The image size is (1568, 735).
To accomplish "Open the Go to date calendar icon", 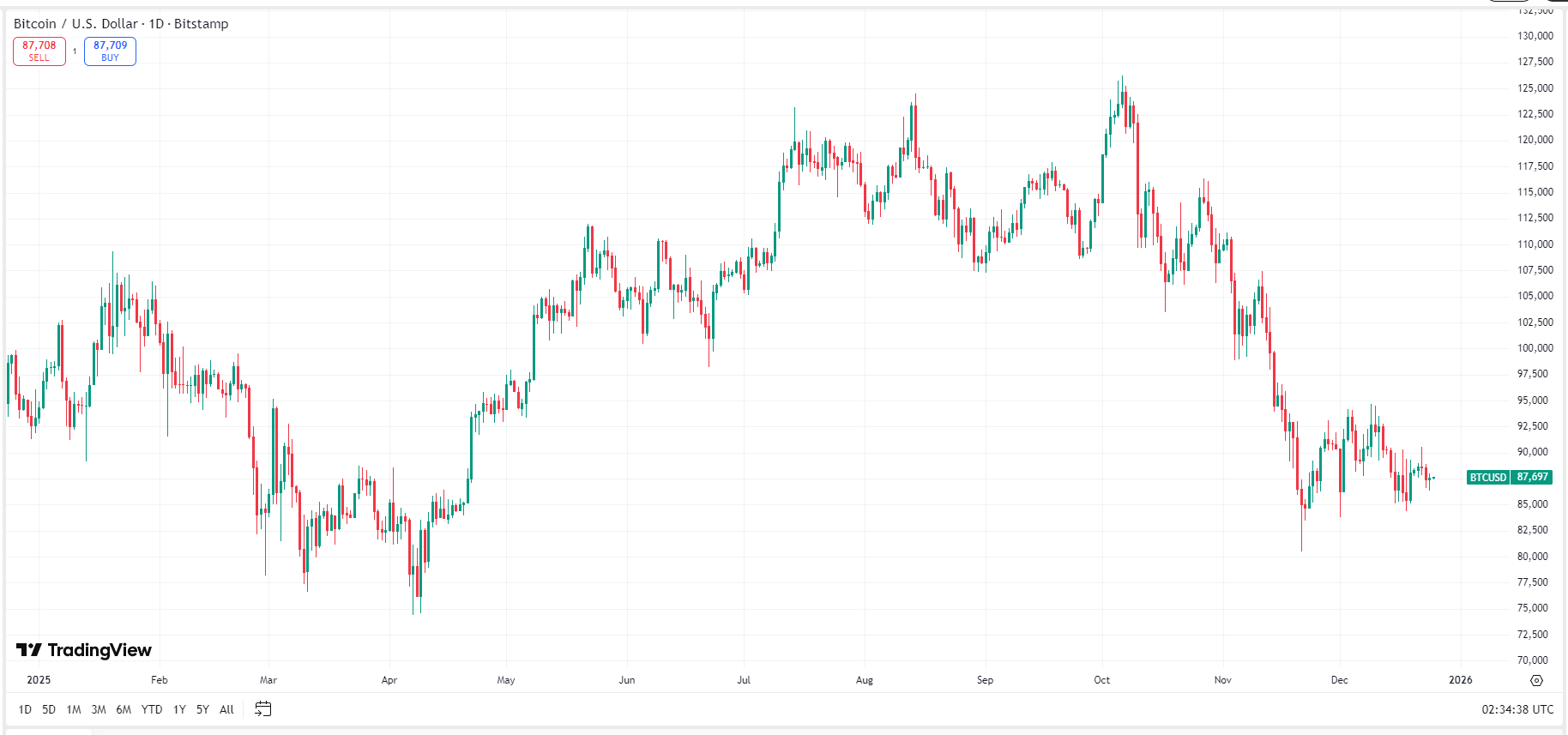I will [263, 709].
